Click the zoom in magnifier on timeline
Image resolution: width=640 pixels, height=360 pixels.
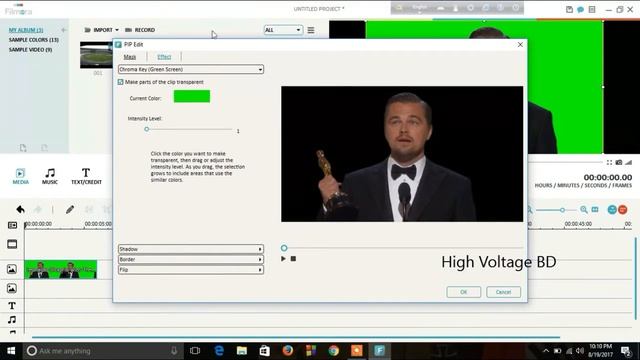point(584,210)
